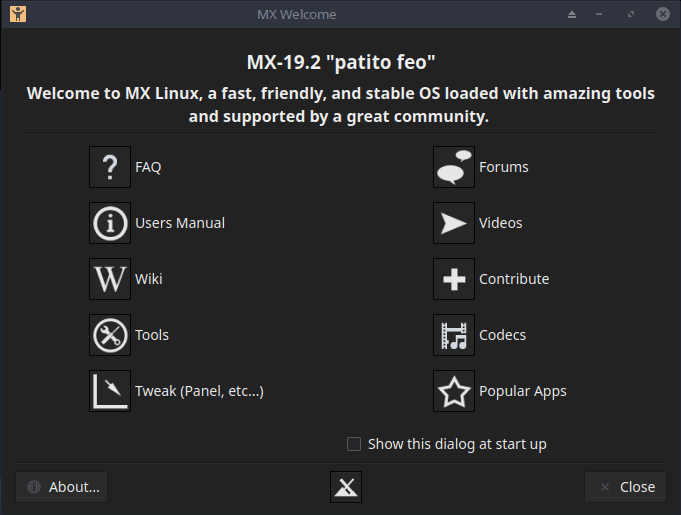Open the FAQ question mark icon
The image size is (681, 515).
tap(110, 167)
